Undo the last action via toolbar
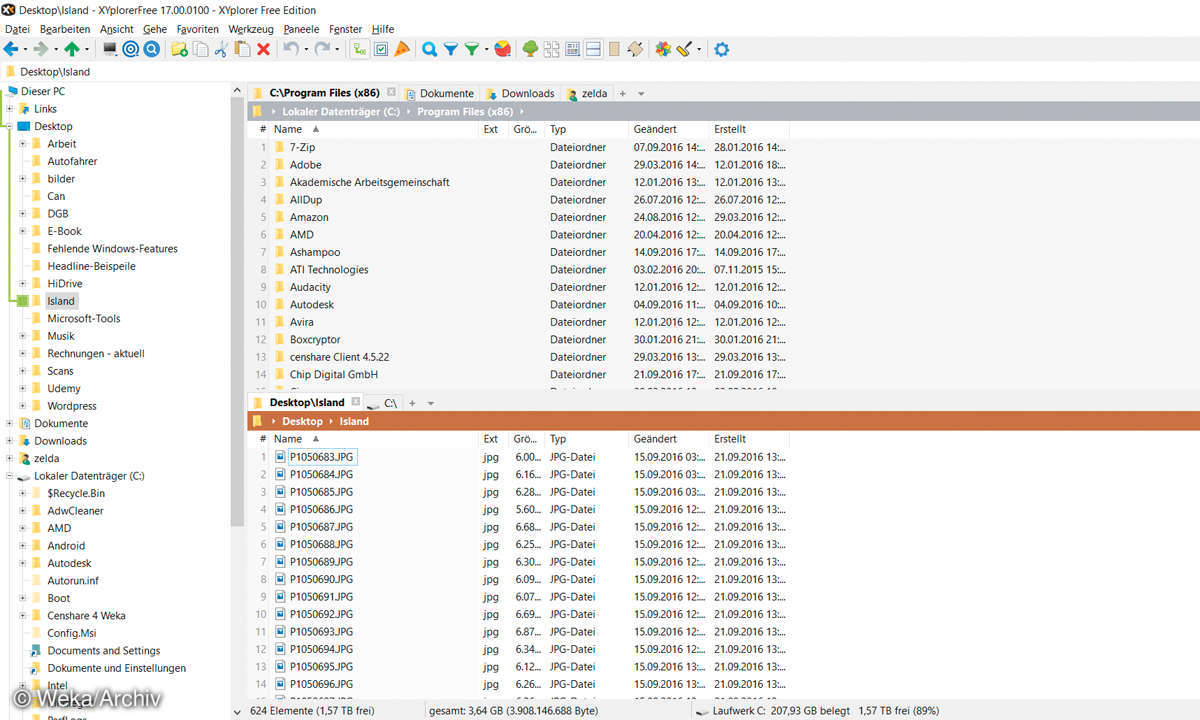 coord(290,49)
